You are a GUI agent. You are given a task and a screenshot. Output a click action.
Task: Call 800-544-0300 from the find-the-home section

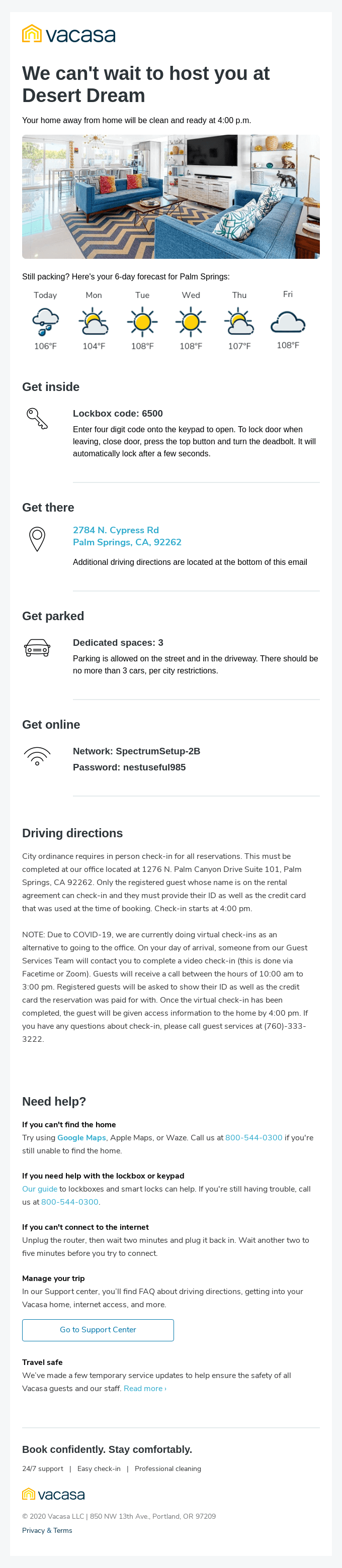coord(253,1138)
